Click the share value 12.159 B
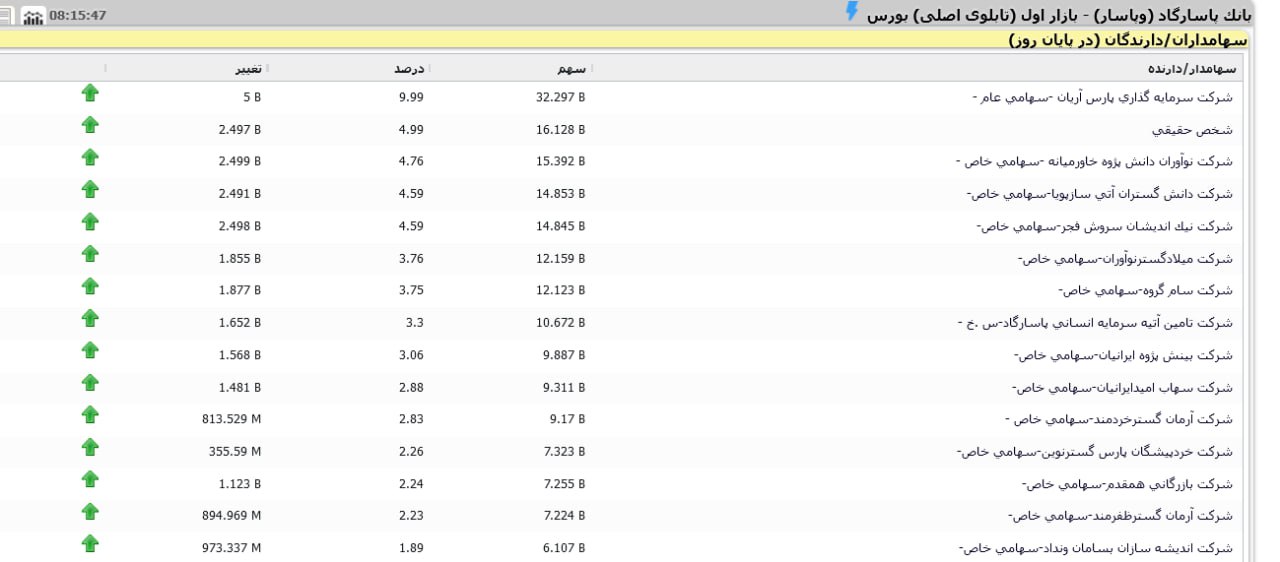Screen dimensions: 1280x562 tap(560, 259)
